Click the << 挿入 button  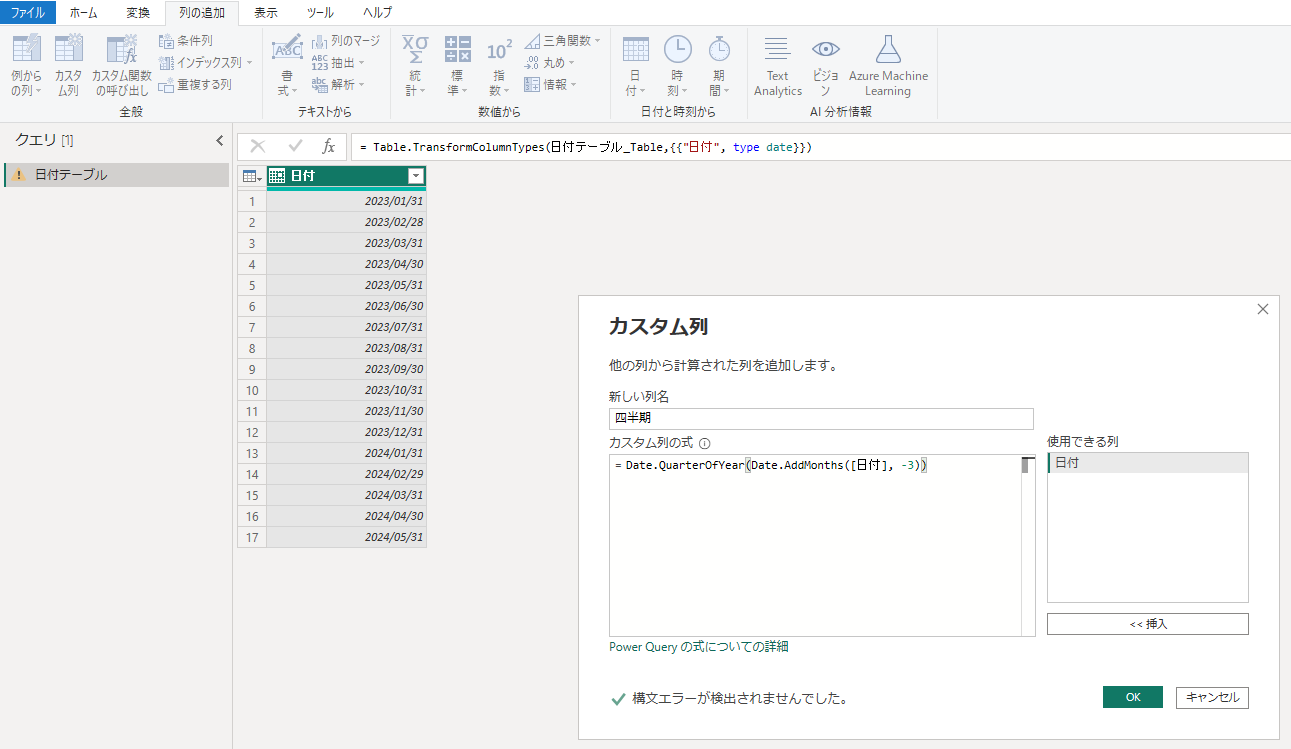point(1147,624)
